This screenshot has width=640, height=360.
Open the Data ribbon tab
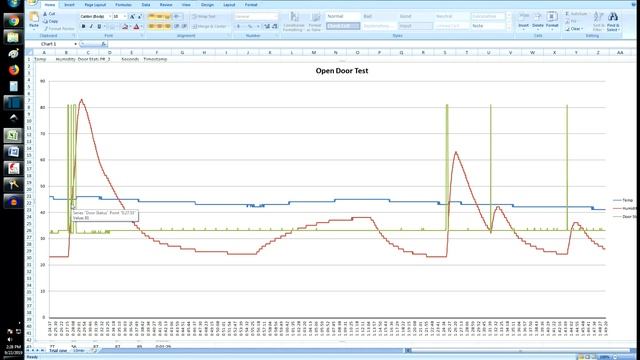(146, 5)
